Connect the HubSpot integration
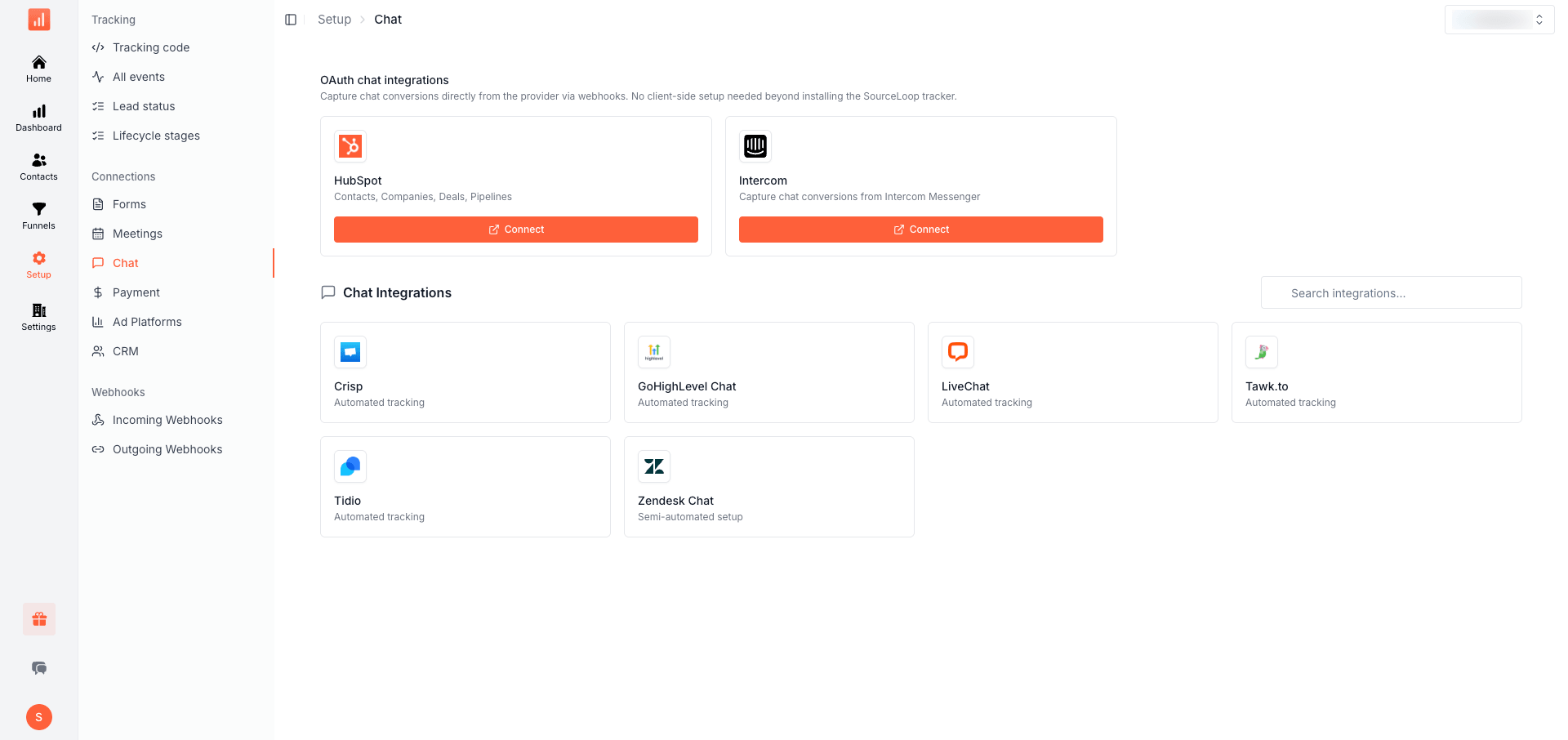This screenshot has width=1568, height=740. point(516,230)
